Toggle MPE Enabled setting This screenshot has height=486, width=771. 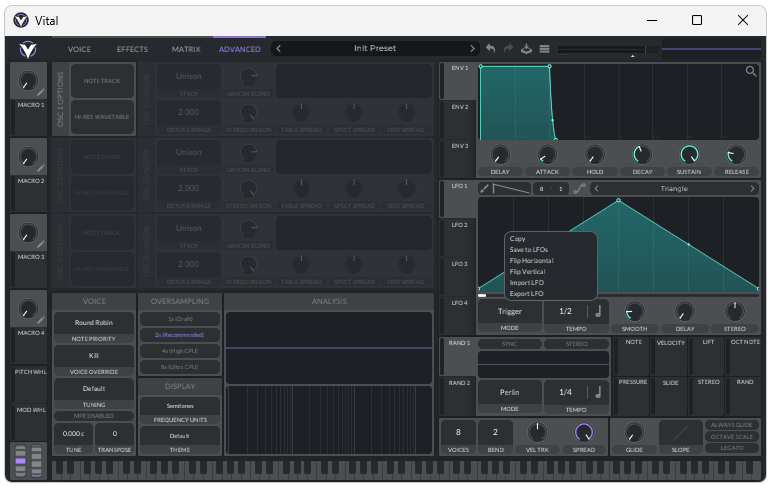[93, 415]
